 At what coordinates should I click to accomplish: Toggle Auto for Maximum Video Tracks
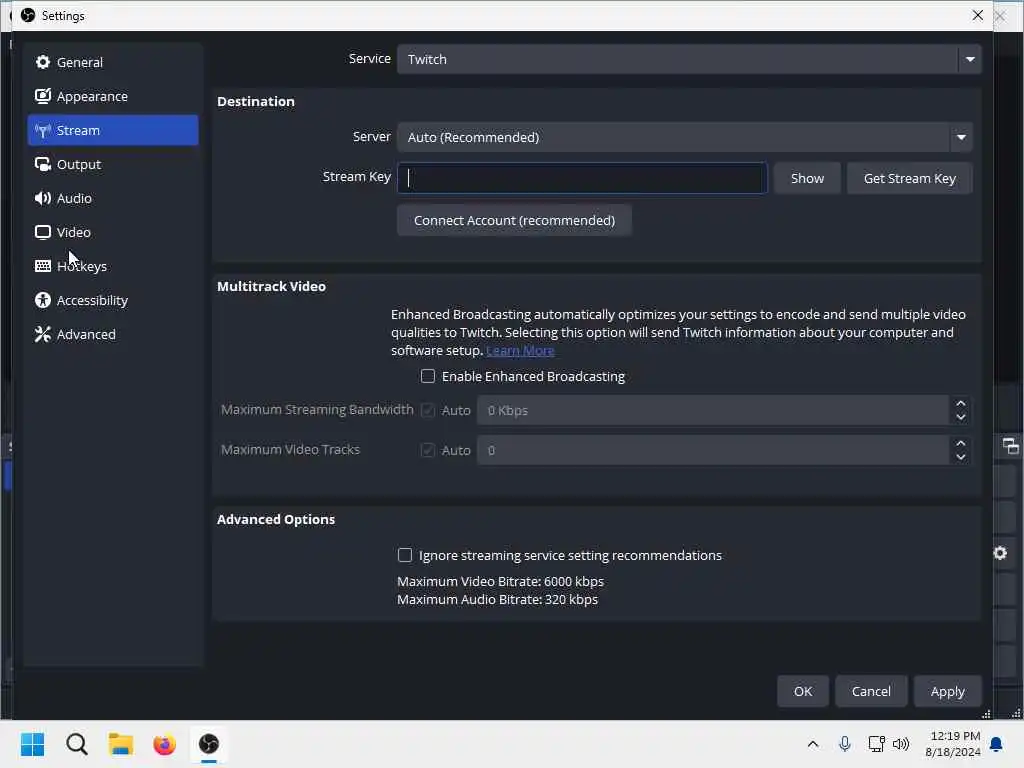(x=428, y=450)
